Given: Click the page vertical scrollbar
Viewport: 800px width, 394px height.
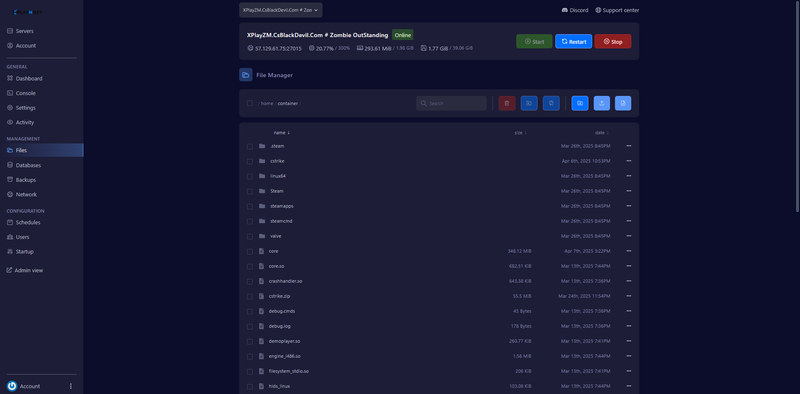Looking at the screenshot, I should coord(797,106).
